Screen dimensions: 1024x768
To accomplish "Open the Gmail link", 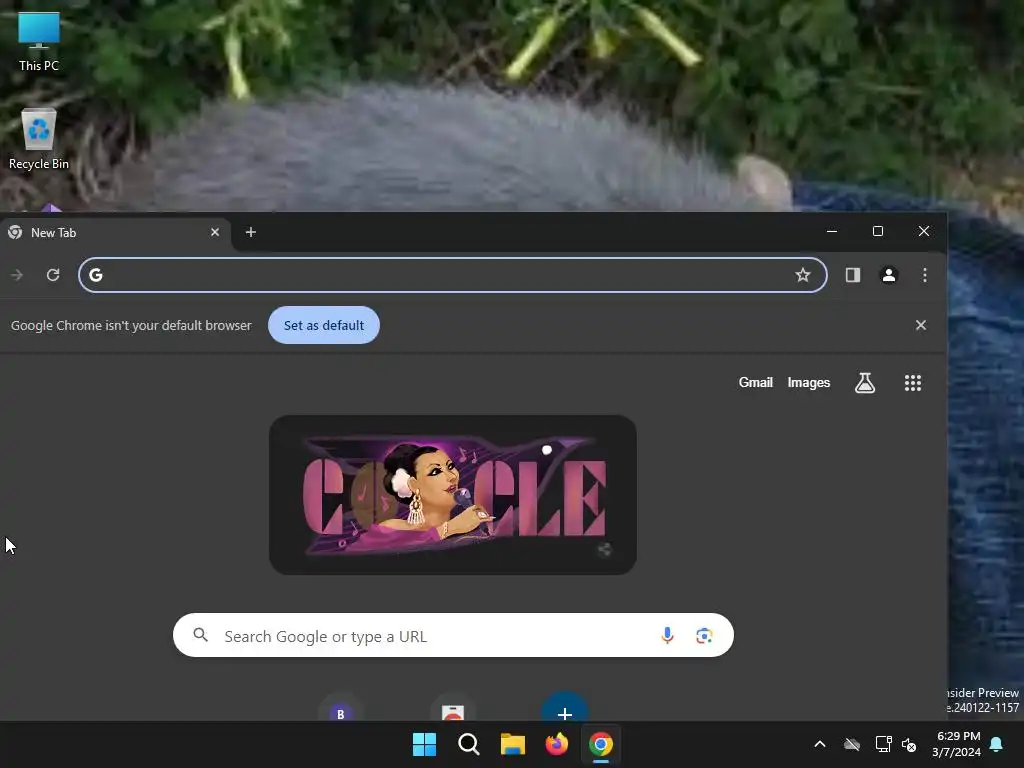I will (756, 383).
